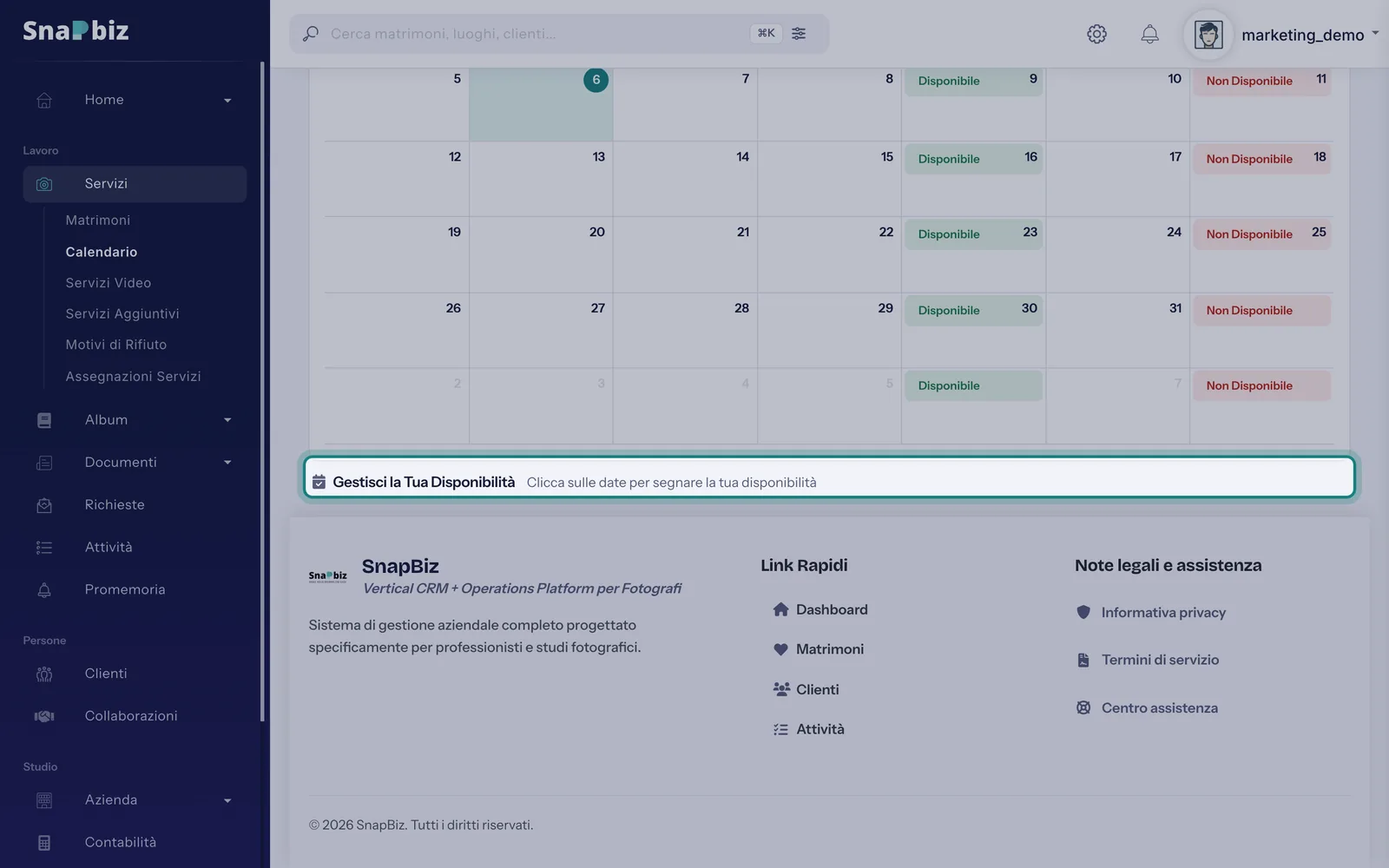This screenshot has height=868, width=1389.
Task: Open Assegnazioni Servizi in sidebar
Action: pos(133,376)
